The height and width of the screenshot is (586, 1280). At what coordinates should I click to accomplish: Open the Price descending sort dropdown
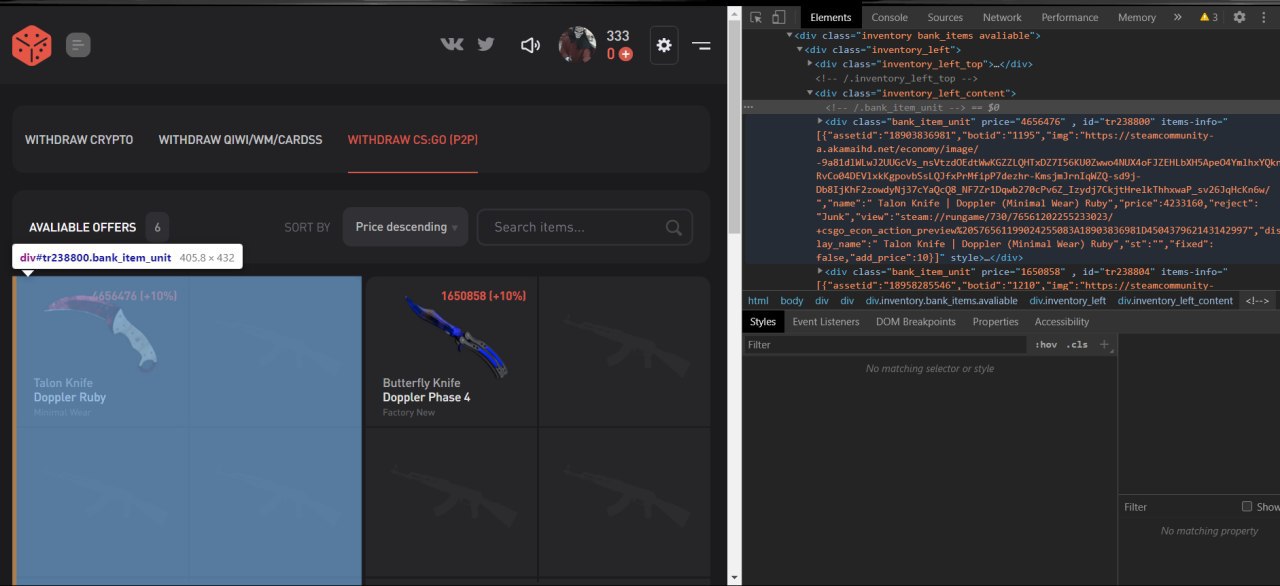[x=405, y=227]
